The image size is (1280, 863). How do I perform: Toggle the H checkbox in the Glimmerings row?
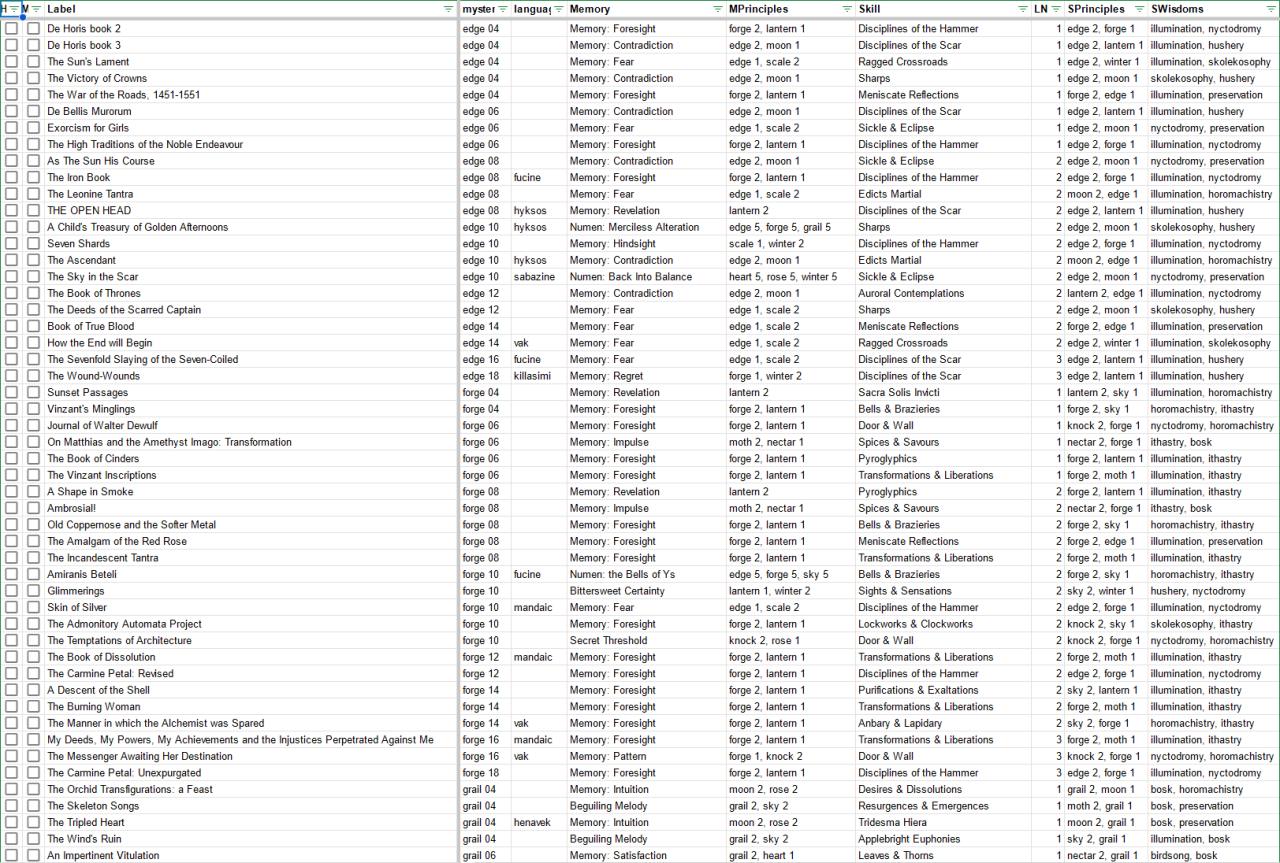tap(11, 591)
